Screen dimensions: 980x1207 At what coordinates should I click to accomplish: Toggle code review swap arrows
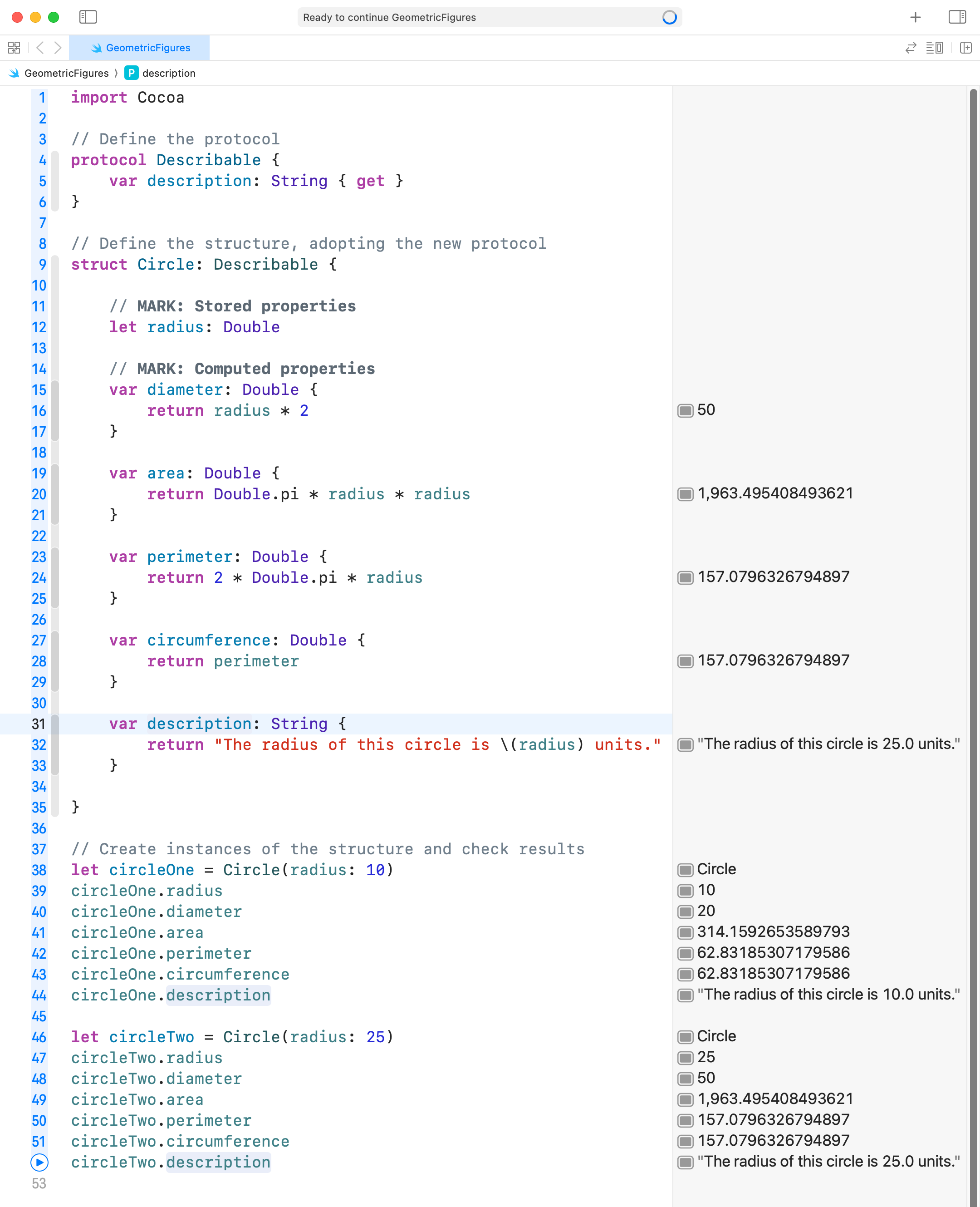911,48
